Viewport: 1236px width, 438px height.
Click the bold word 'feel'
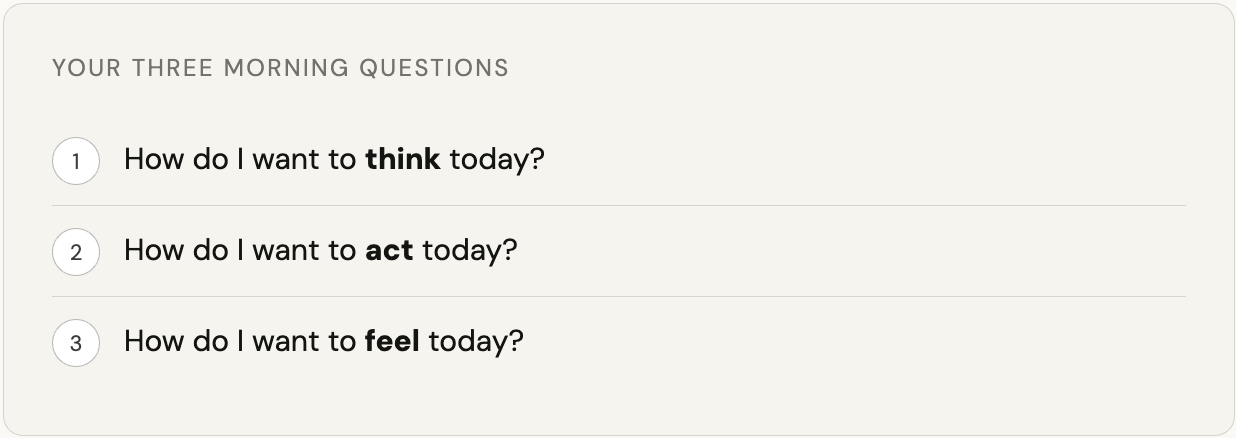[392, 342]
